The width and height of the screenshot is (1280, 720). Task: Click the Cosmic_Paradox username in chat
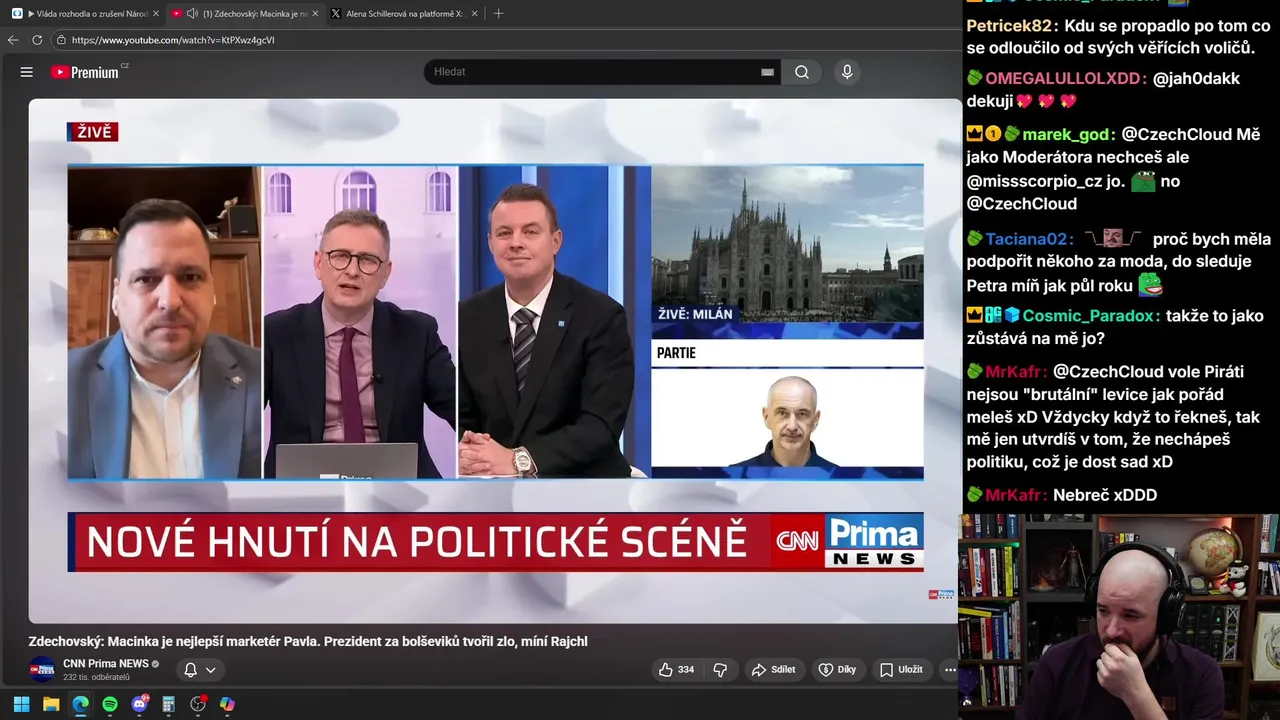[1088, 316]
